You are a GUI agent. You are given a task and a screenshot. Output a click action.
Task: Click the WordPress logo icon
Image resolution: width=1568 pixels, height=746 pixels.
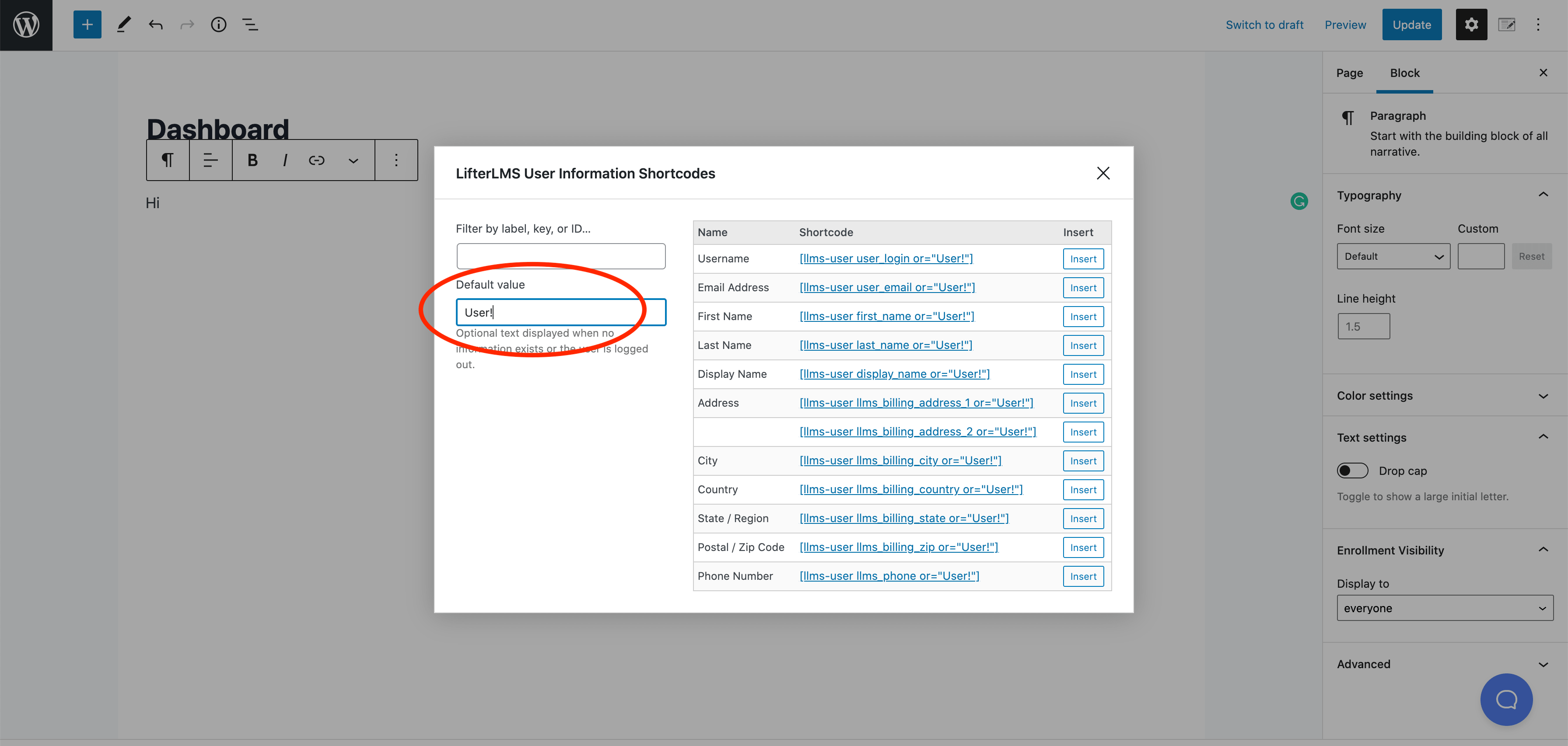click(x=26, y=25)
